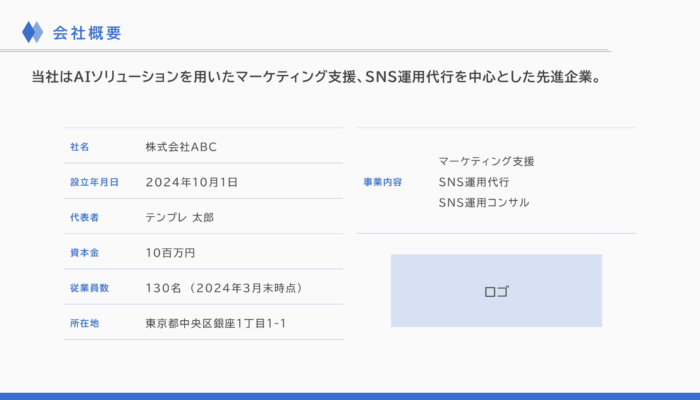
Task: Click the SNS運用コンサル business item
Action: (483, 203)
